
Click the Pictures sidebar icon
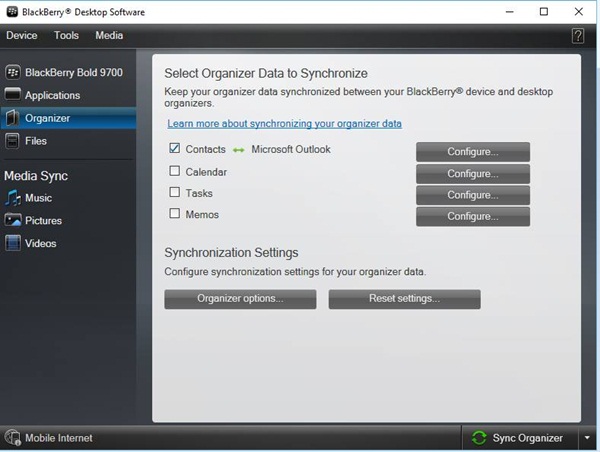pyautogui.click(x=13, y=220)
